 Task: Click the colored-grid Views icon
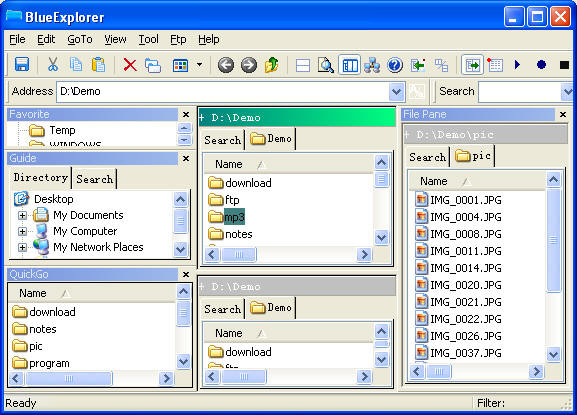[x=180, y=65]
